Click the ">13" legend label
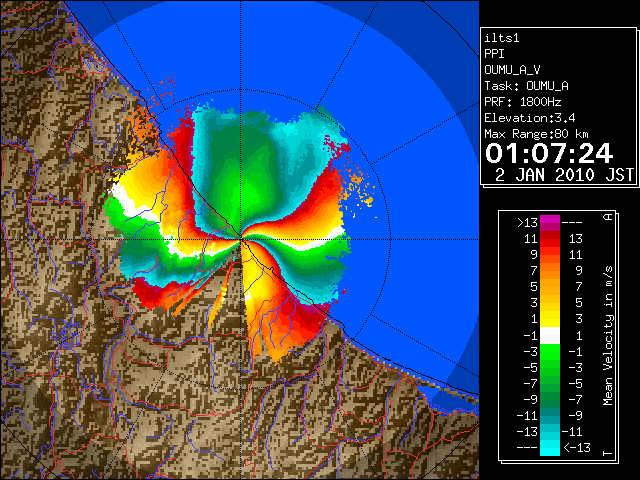The height and width of the screenshot is (480, 640). 527,223
